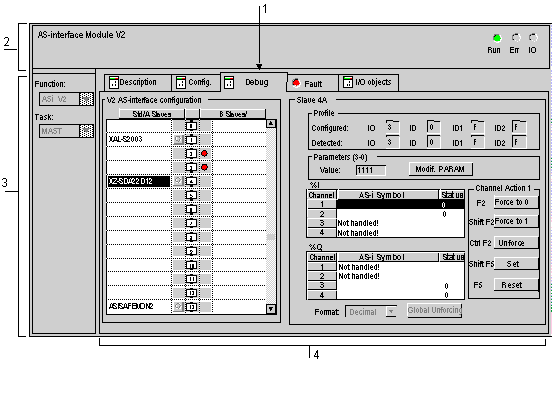The height and width of the screenshot is (396, 552).
Task: Click the Force to 0 button
Action: coord(516,202)
